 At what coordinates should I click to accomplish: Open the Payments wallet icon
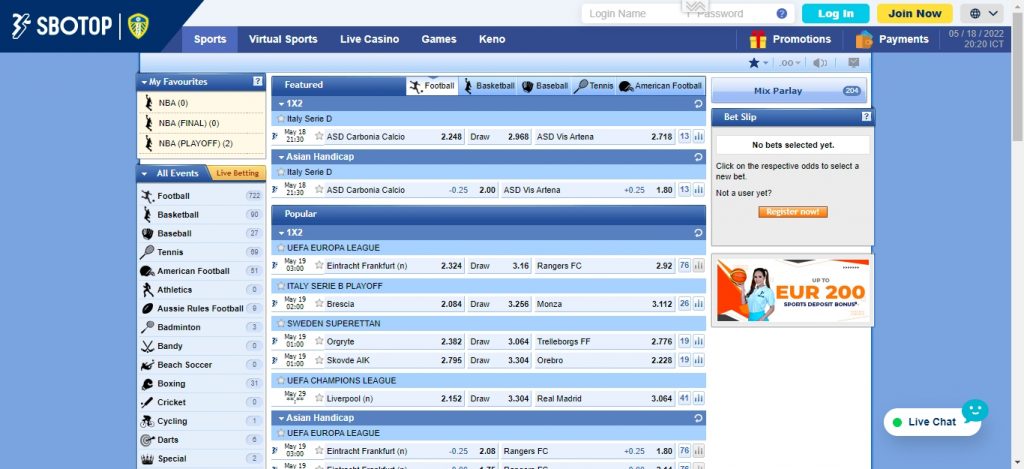coord(864,39)
